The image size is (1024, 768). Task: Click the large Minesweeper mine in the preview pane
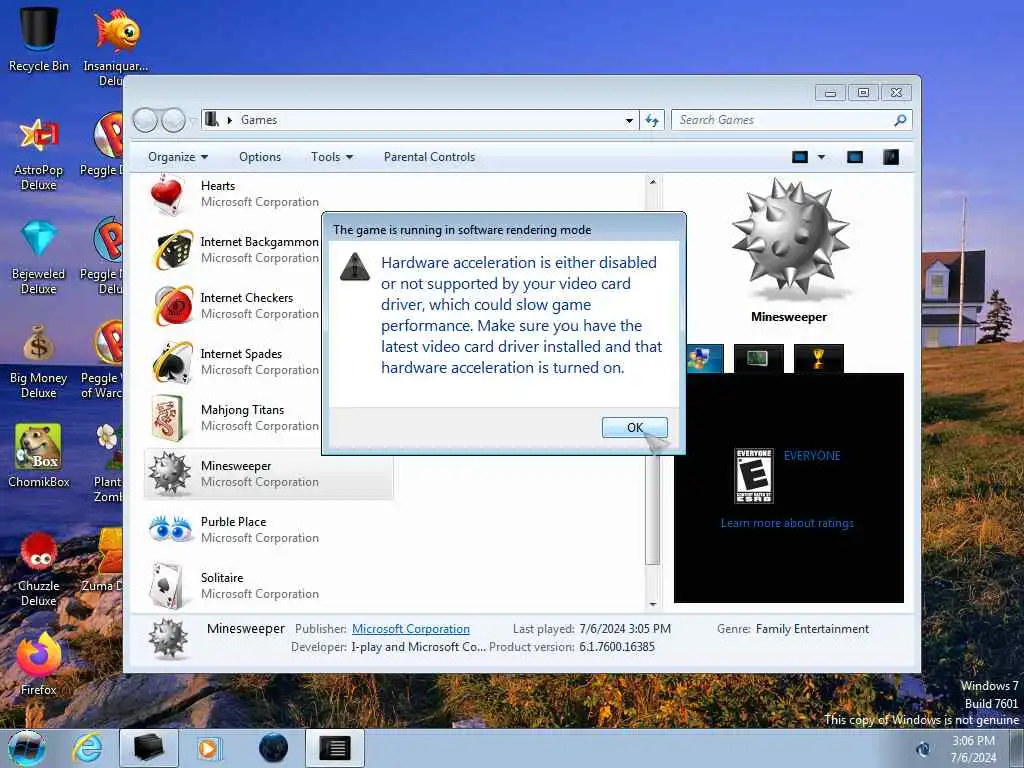pos(790,239)
